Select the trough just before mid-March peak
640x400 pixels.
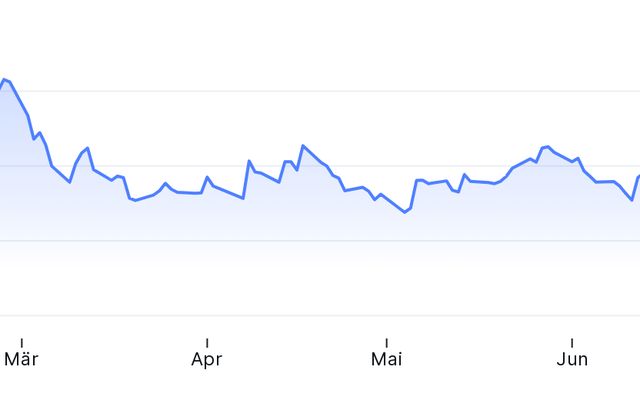coord(70,182)
